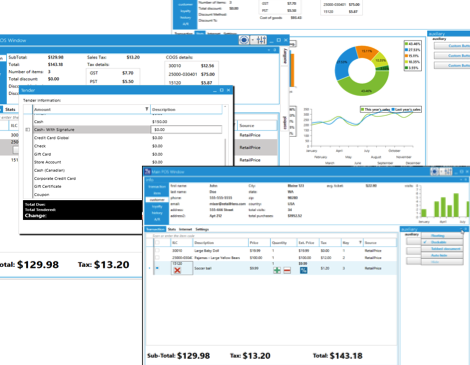The width and height of the screenshot is (470, 365).
Task: Click This year's sales legend swatch
Action: (362, 109)
